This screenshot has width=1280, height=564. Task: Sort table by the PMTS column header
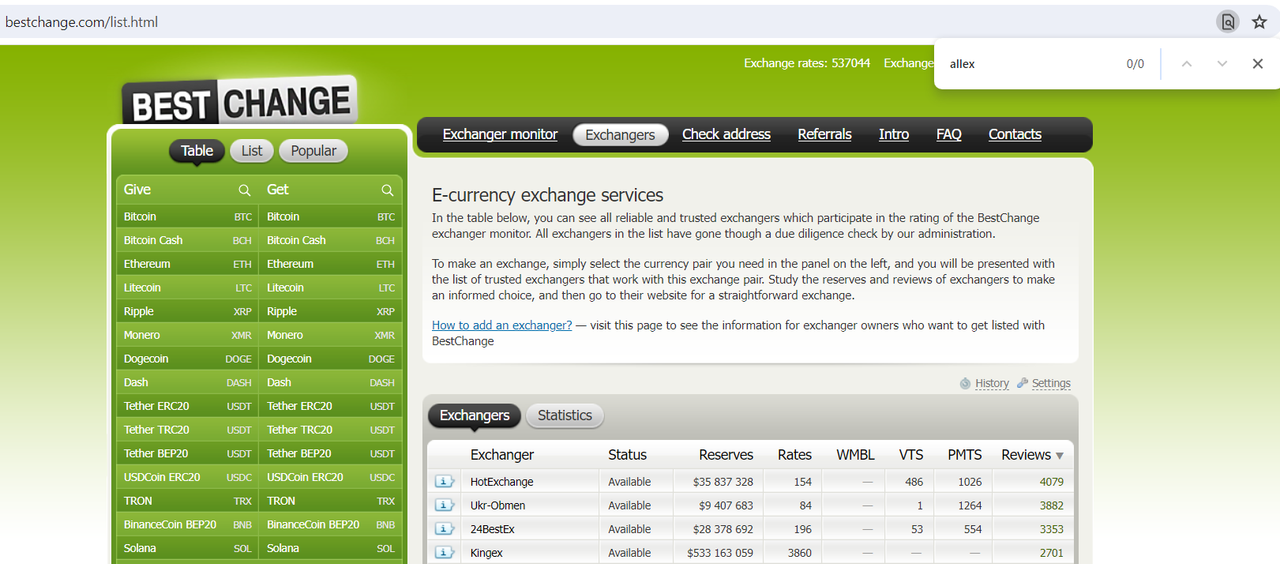click(965, 455)
